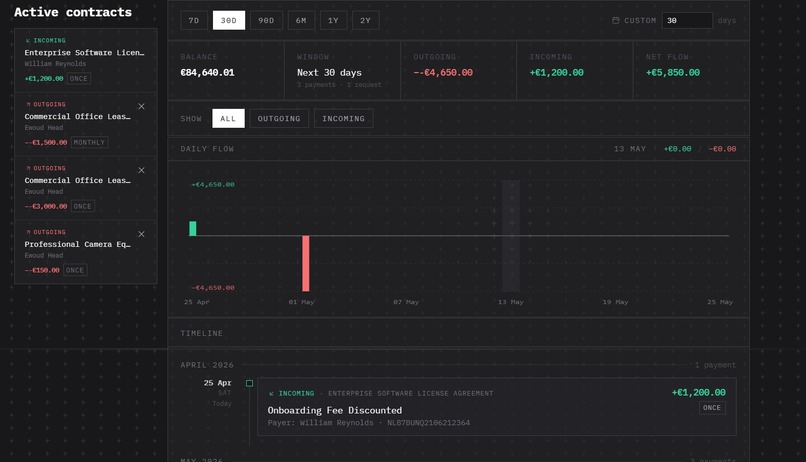Filter chart to INCOMING only

point(343,119)
